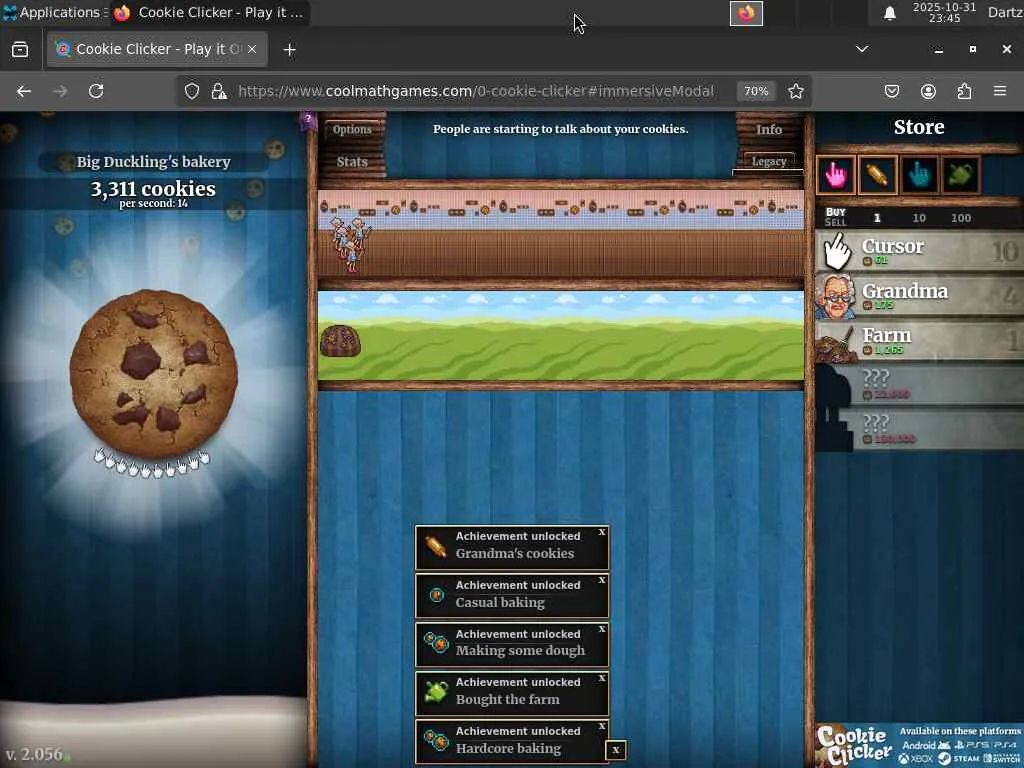Switch store to Sell mode

[x=835, y=222]
